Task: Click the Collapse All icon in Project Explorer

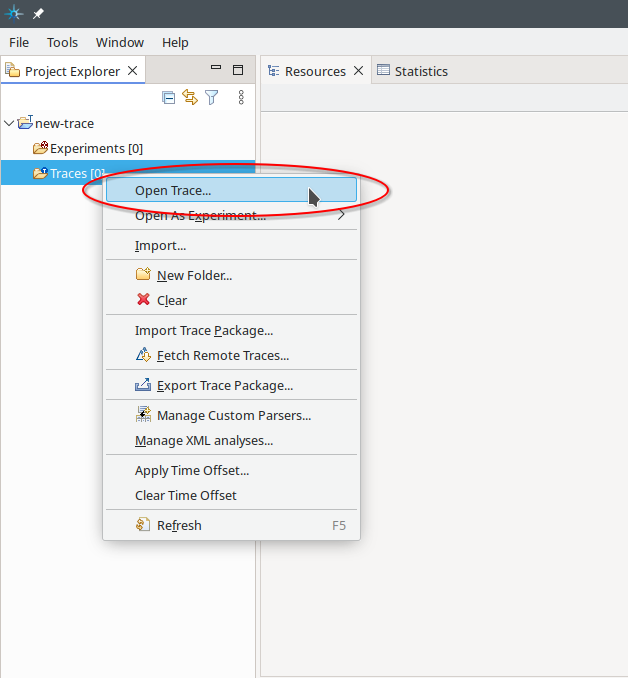Action: tap(169, 97)
